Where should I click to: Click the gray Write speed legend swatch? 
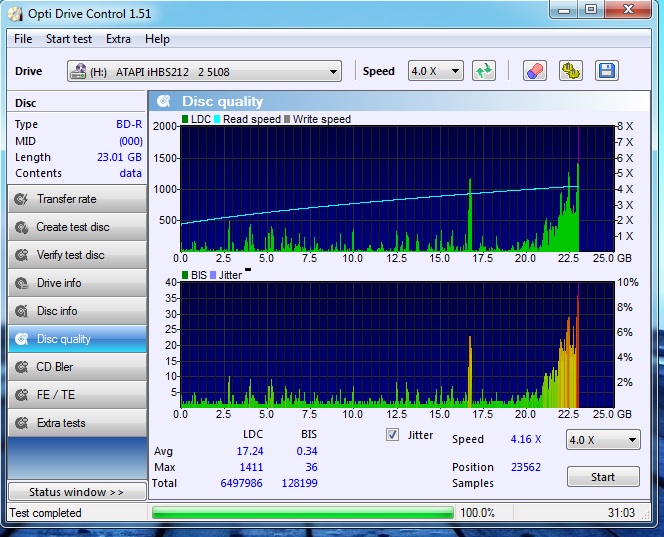[x=287, y=119]
